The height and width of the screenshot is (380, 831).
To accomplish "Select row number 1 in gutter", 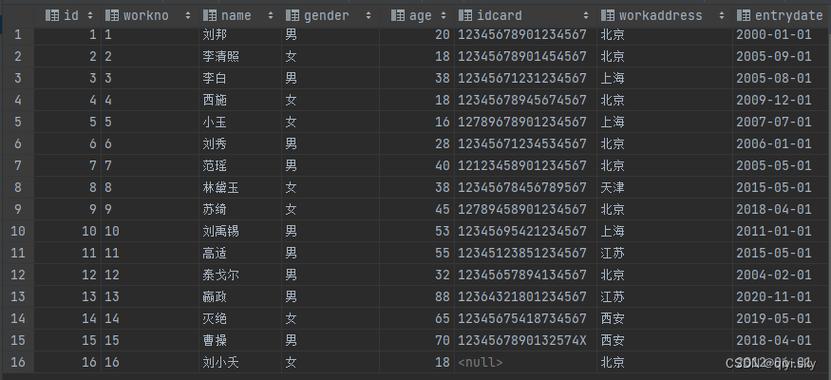I will click(17, 34).
